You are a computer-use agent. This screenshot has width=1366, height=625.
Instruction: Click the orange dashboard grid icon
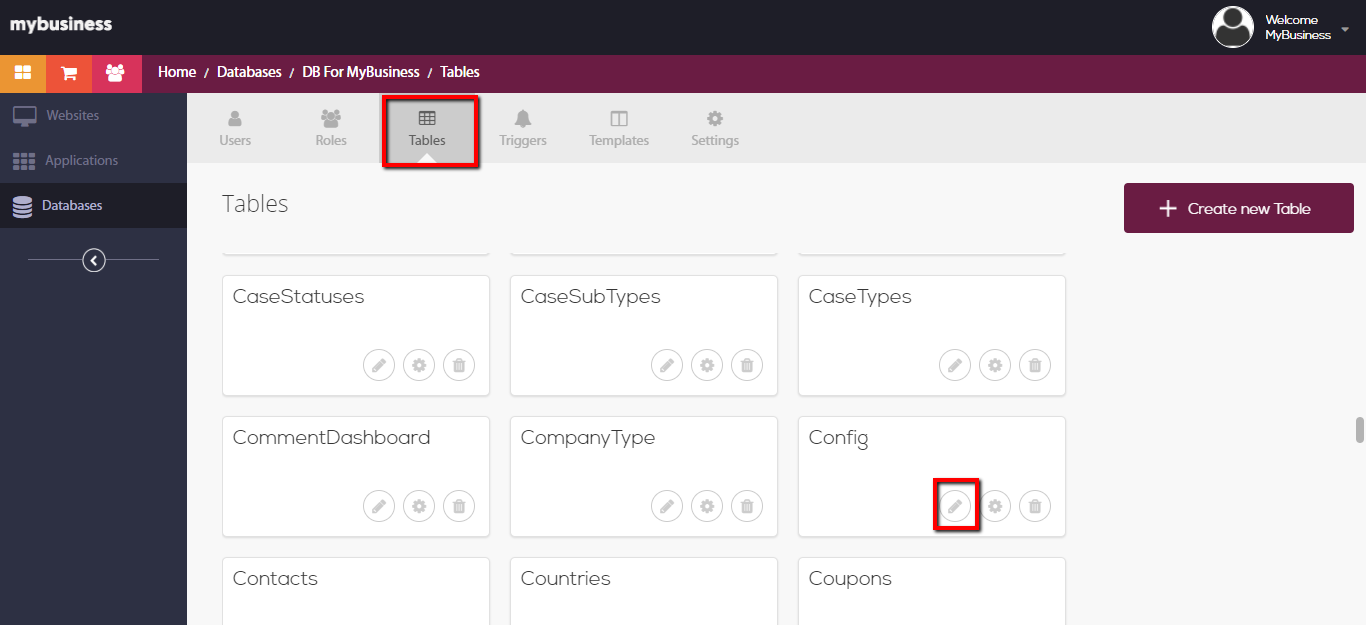pos(23,73)
